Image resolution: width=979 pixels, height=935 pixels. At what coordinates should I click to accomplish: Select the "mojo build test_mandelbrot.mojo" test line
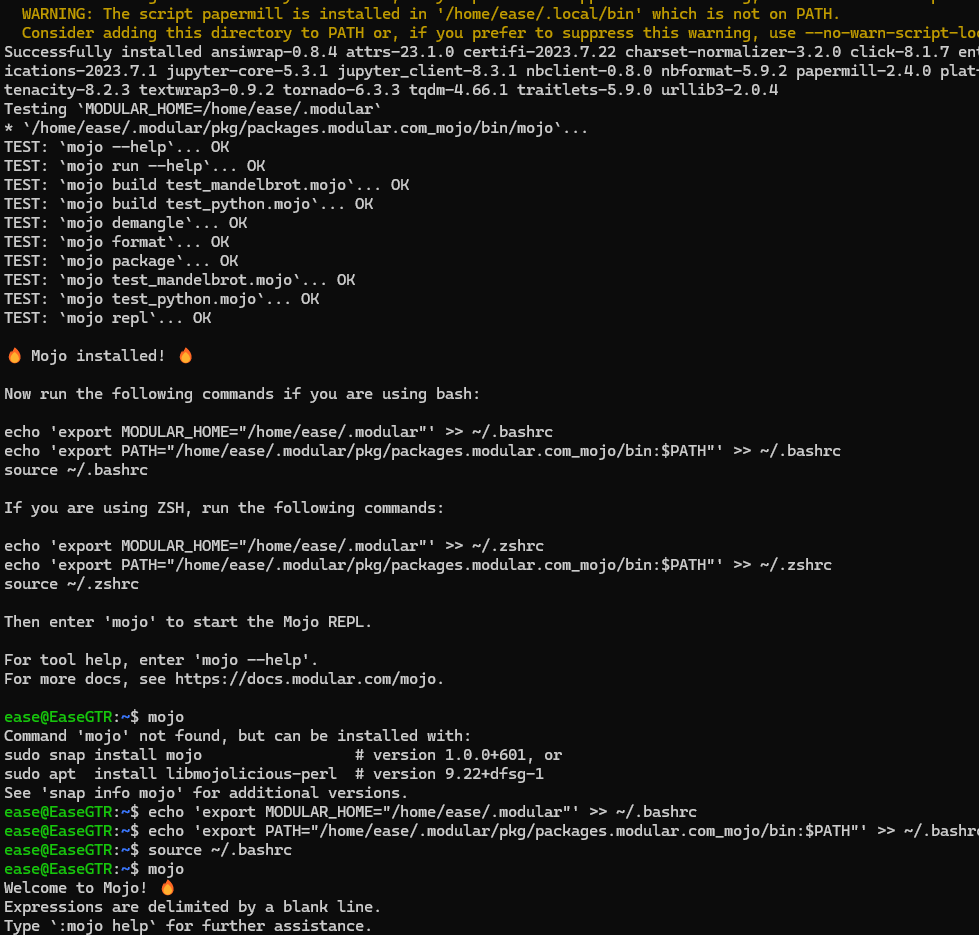[x=206, y=185]
